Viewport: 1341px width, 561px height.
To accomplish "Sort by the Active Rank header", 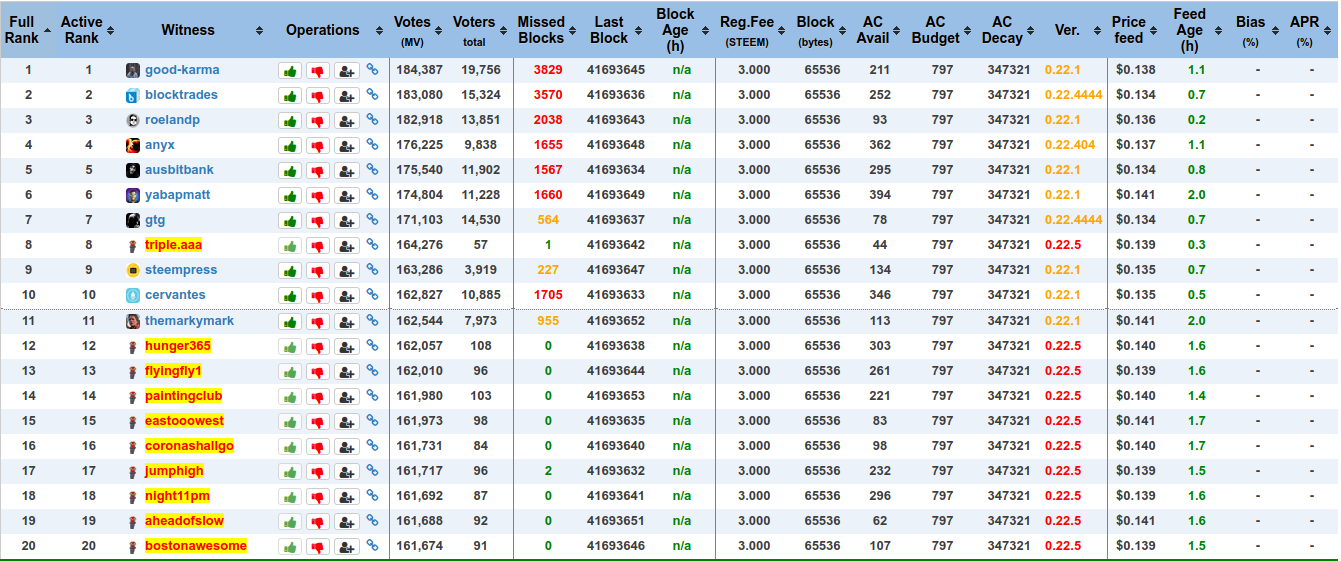I will coord(86,30).
